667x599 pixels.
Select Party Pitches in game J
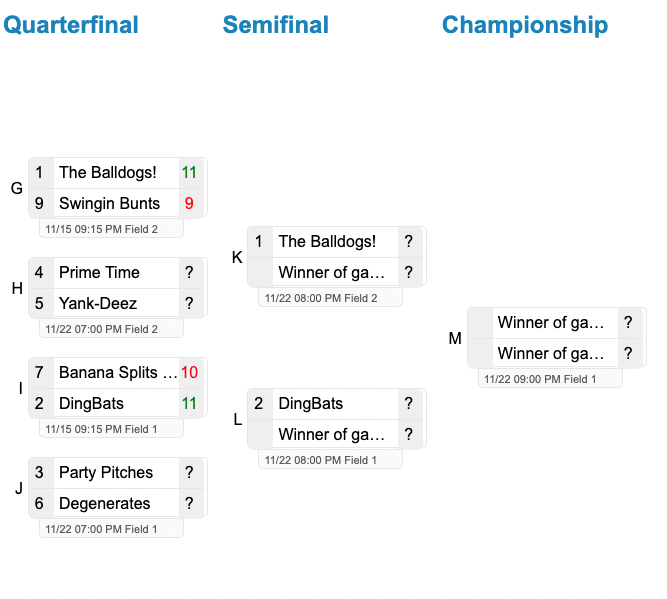tap(106, 473)
